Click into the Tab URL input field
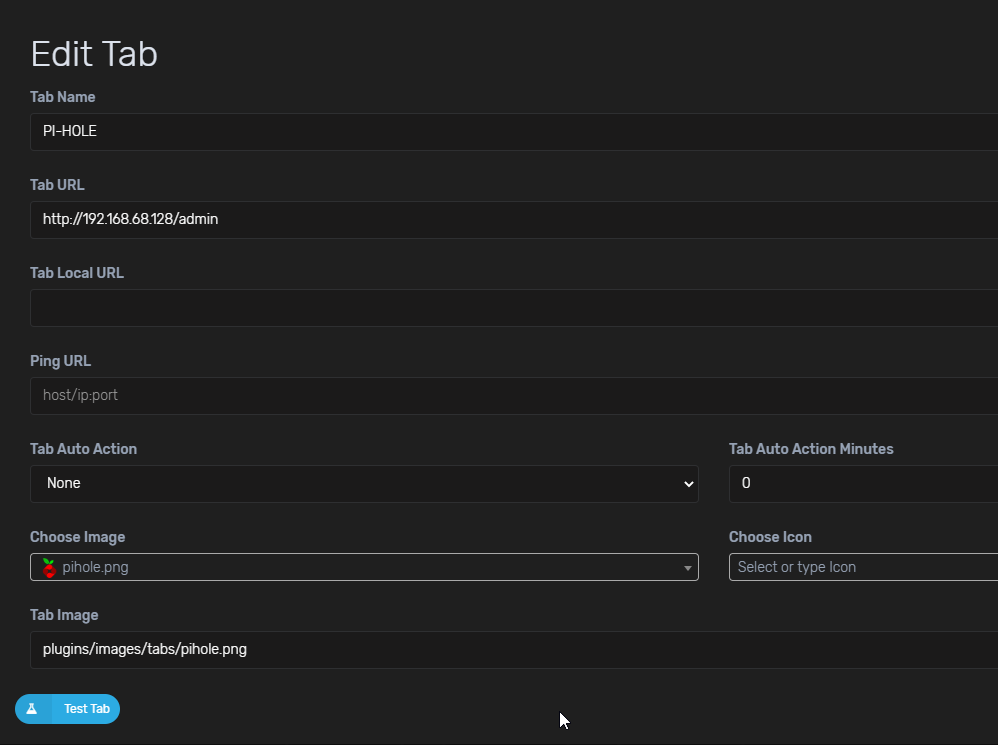This screenshot has height=745, width=998. pos(514,219)
